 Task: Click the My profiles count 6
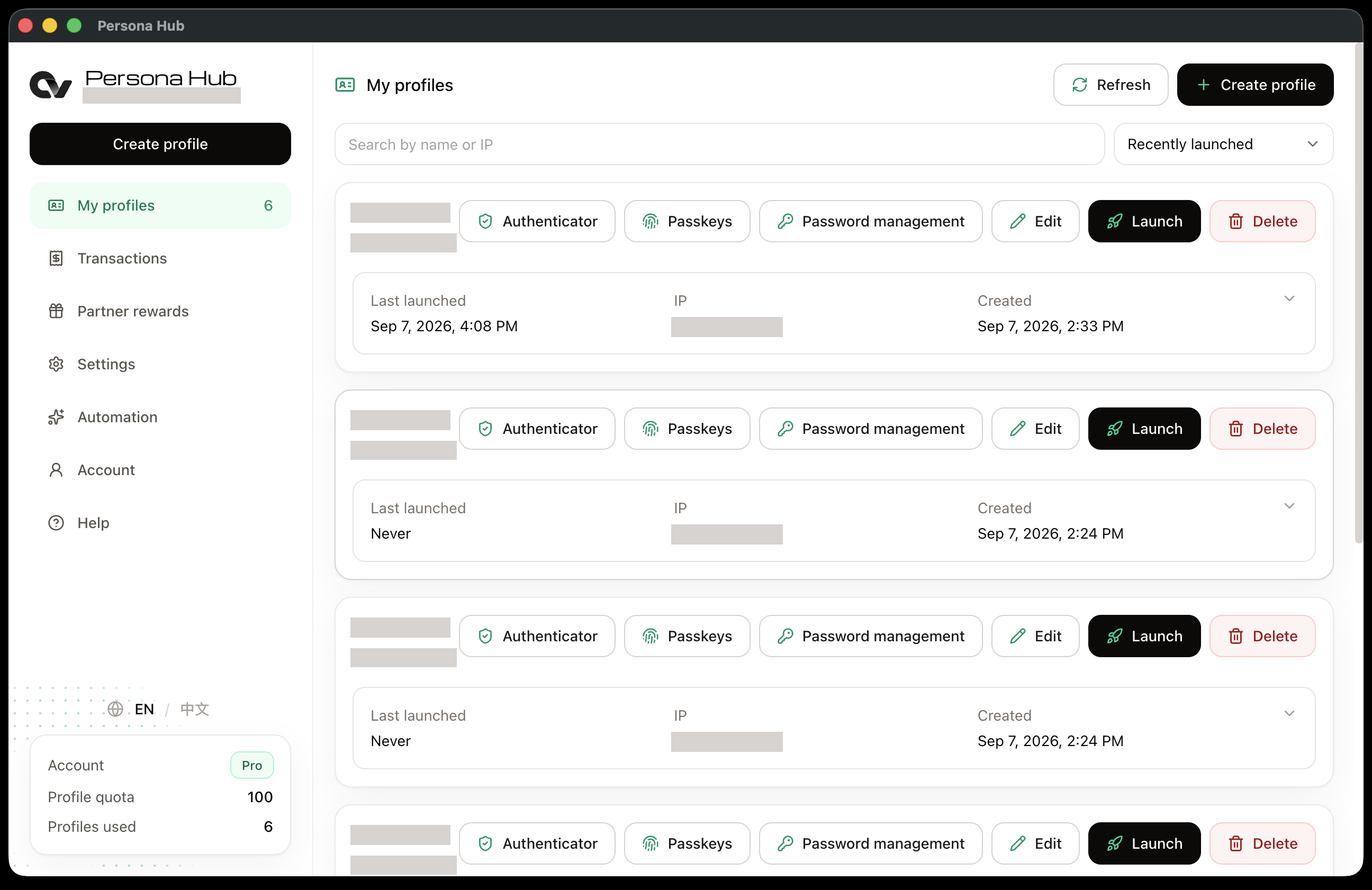coord(268,205)
